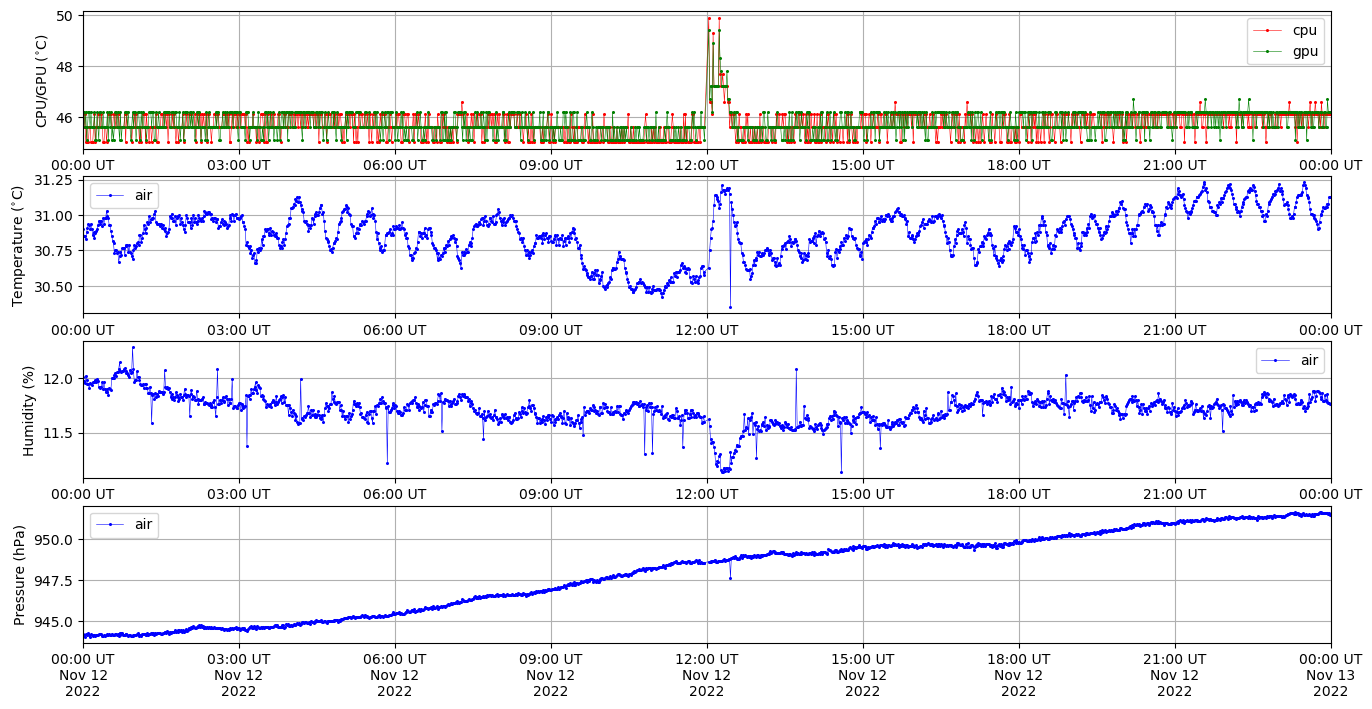Click the CPU/GPU (°C) axis label
1372x709 pixels.
point(41,81)
